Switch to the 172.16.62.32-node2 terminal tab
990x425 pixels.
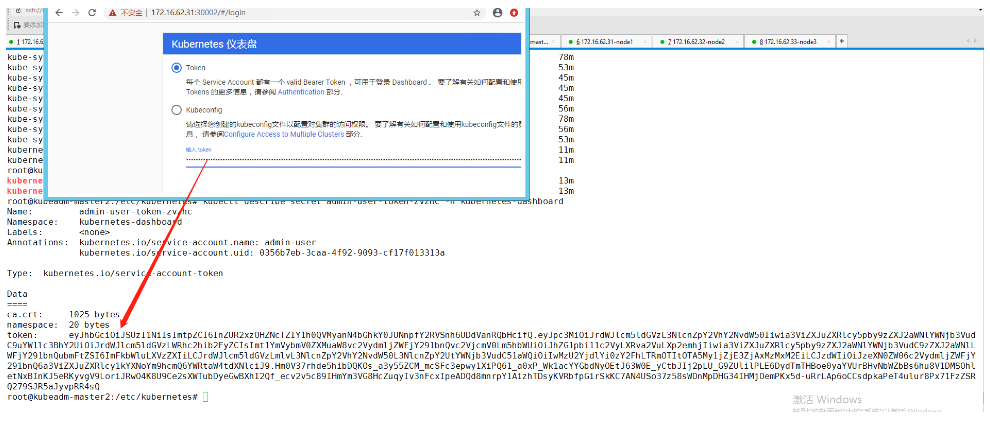pyautogui.click(x=696, y=42)
